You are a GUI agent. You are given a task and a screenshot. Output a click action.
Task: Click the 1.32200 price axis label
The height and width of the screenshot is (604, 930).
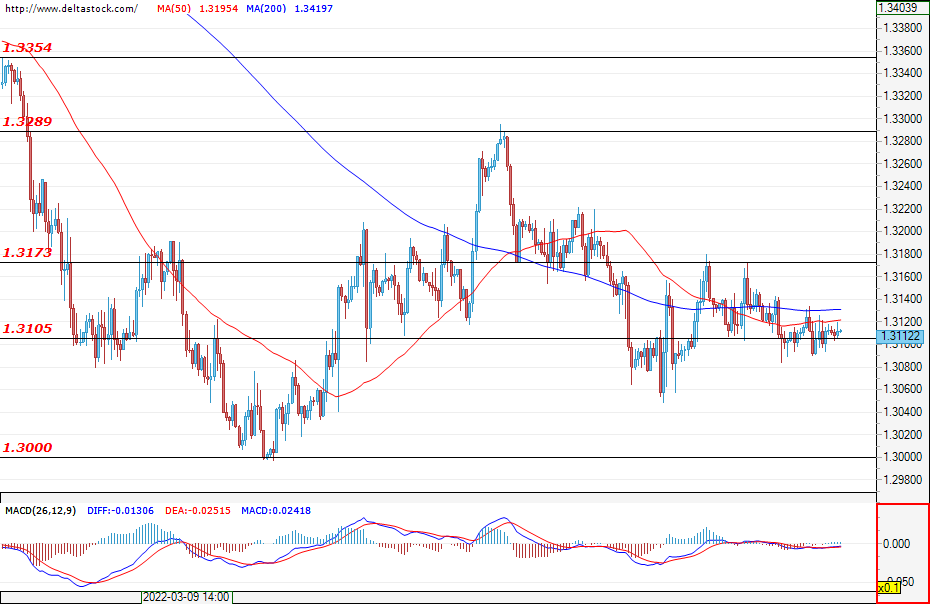click(x=903, y=209)
